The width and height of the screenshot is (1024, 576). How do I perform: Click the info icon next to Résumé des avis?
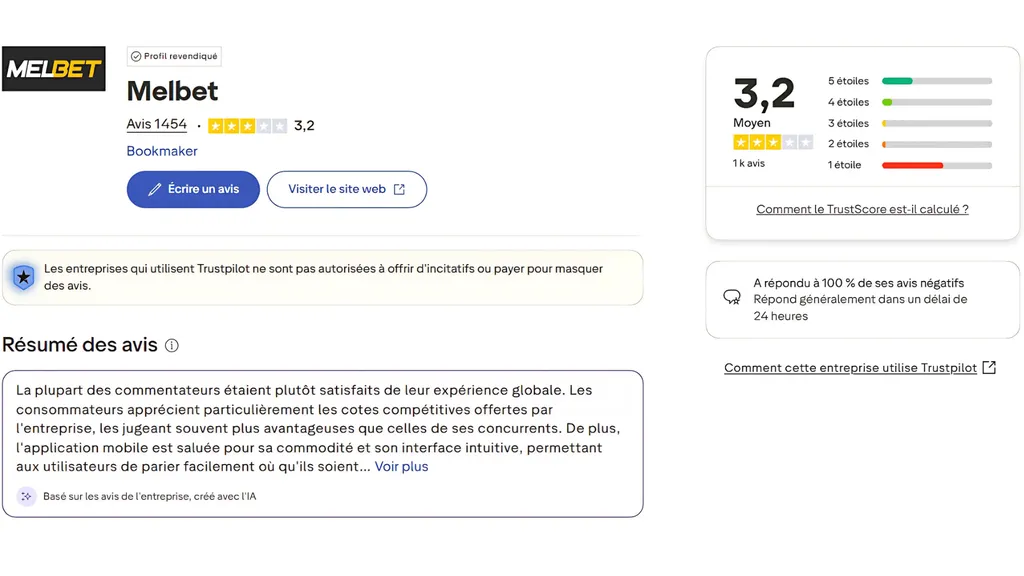click(171, 345)
